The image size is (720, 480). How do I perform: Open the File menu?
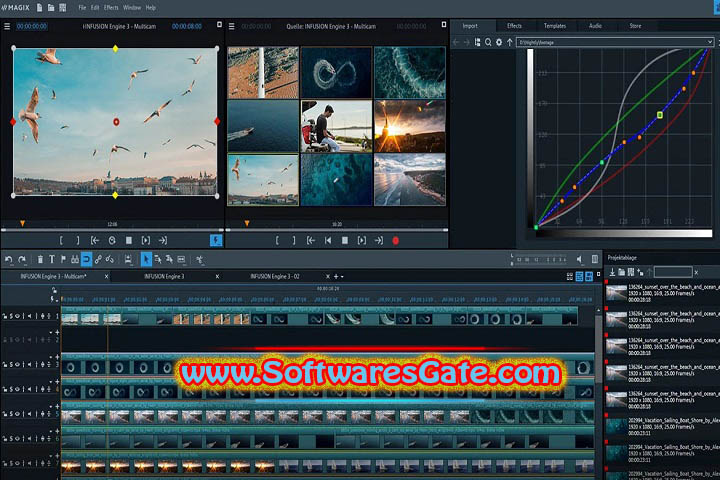(x=82, y=8)
